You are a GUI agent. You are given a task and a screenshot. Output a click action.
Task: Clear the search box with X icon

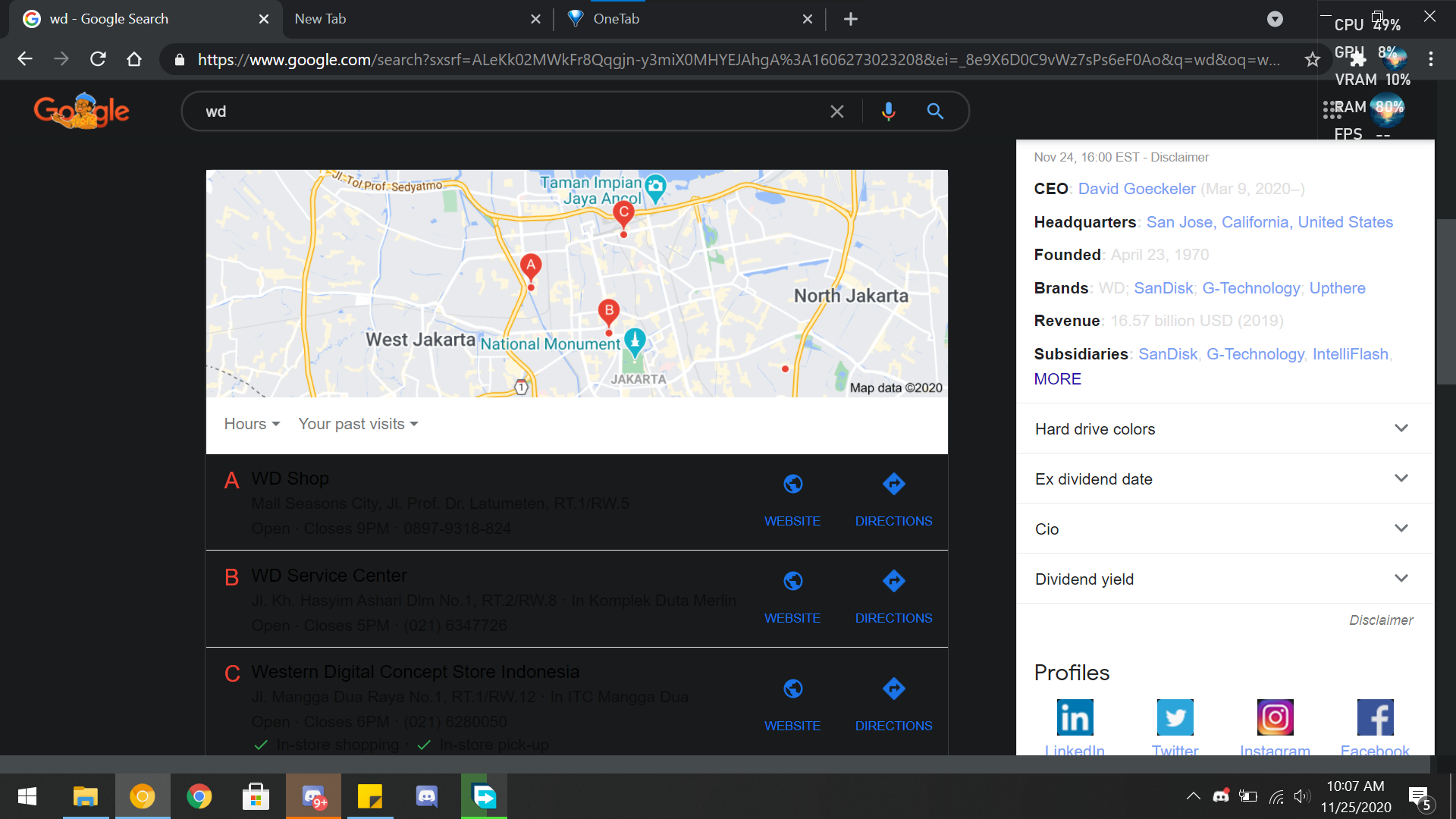[836, 111]
